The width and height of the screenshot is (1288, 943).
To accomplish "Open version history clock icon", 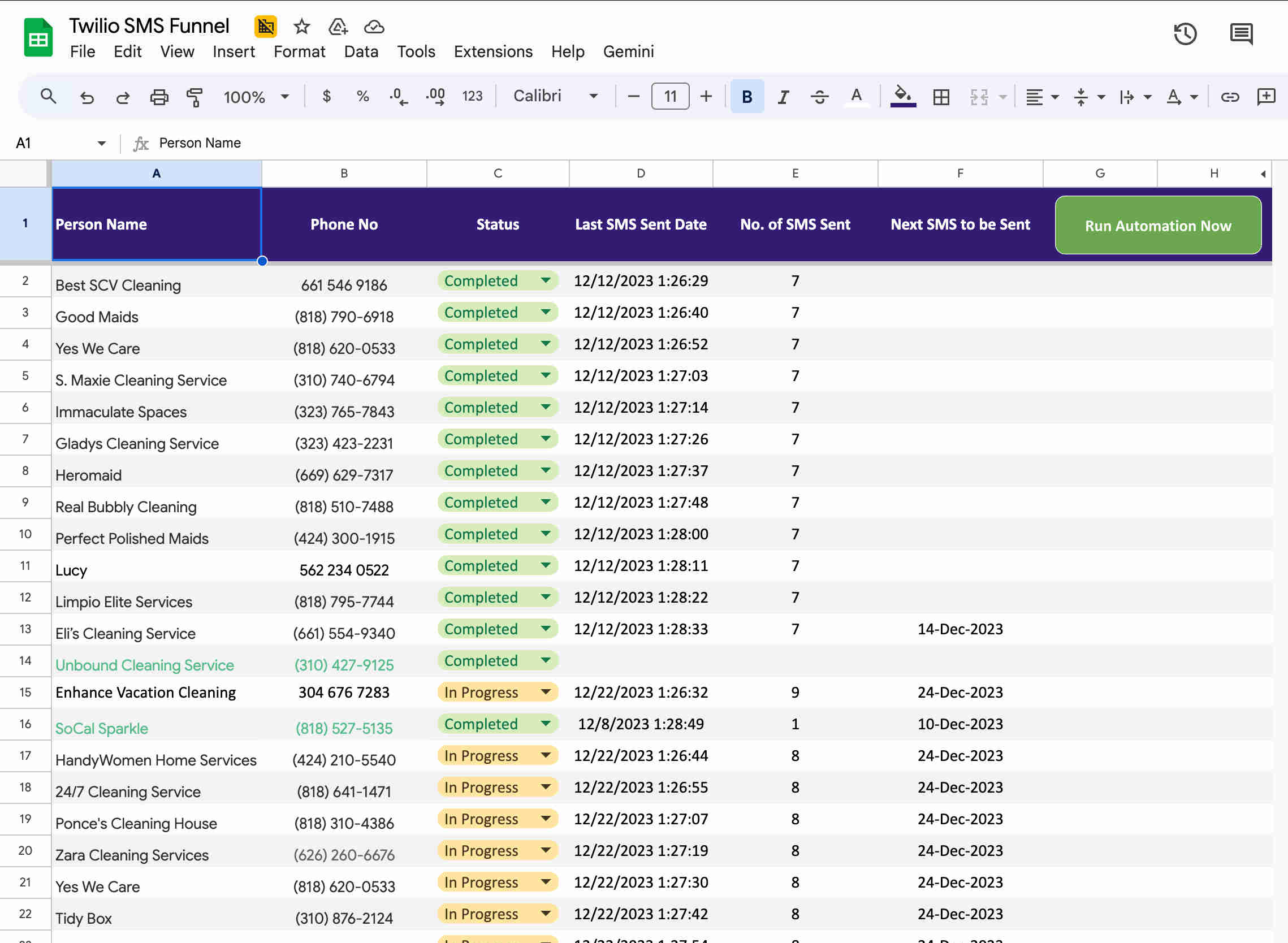I will pyautogui.click(x=1185, y=34).
